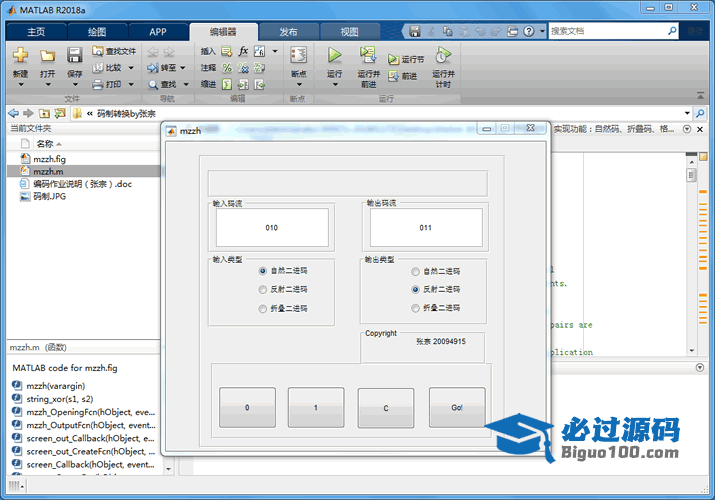Click the Go! button in mzzh

coord(457,407)
